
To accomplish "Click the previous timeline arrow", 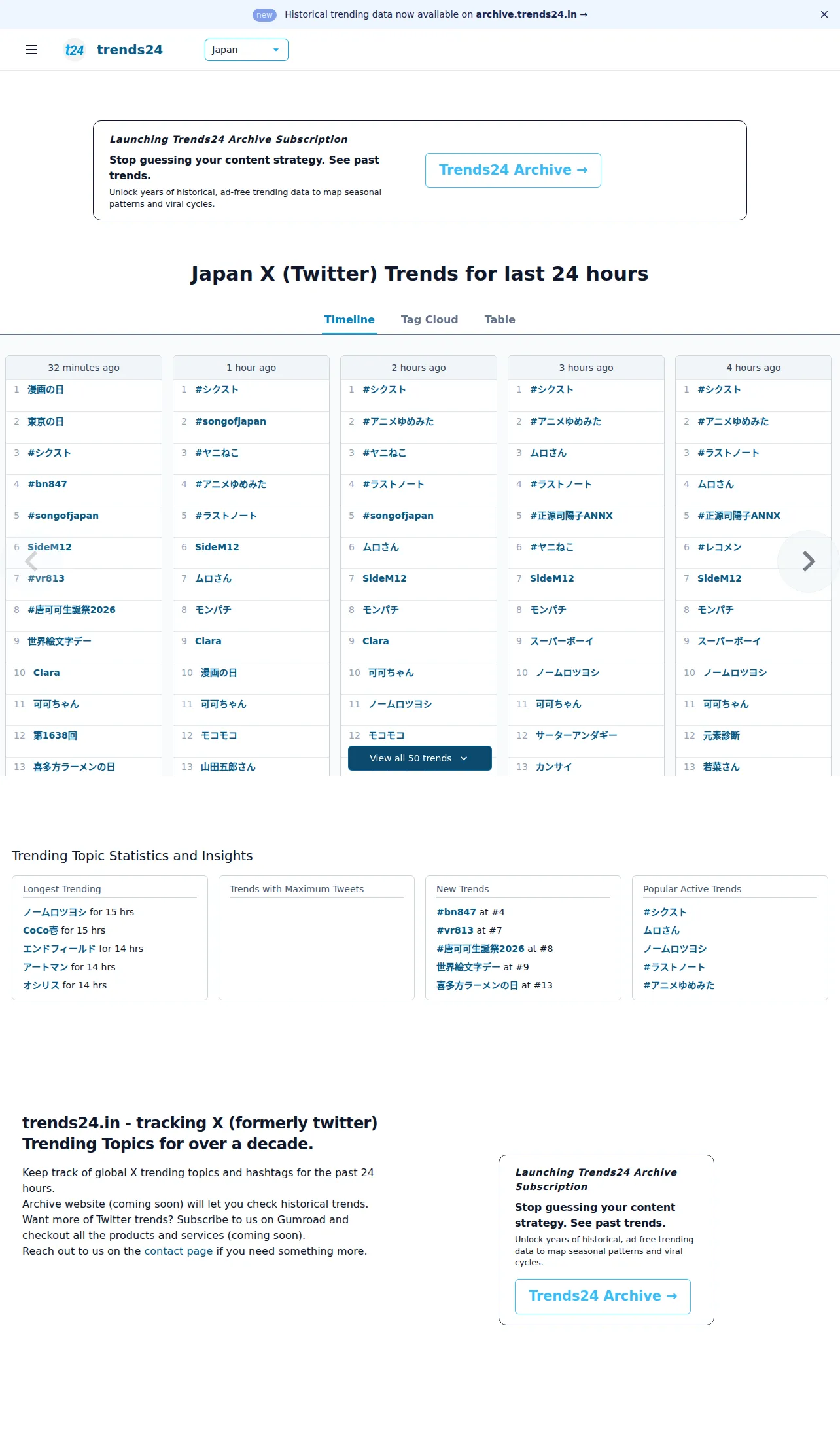I will pos(31,561).
